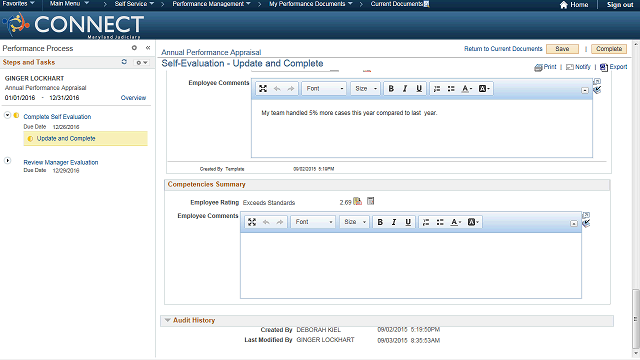
Task: Click the spell check icon beside upper comments
Action: 597,90
